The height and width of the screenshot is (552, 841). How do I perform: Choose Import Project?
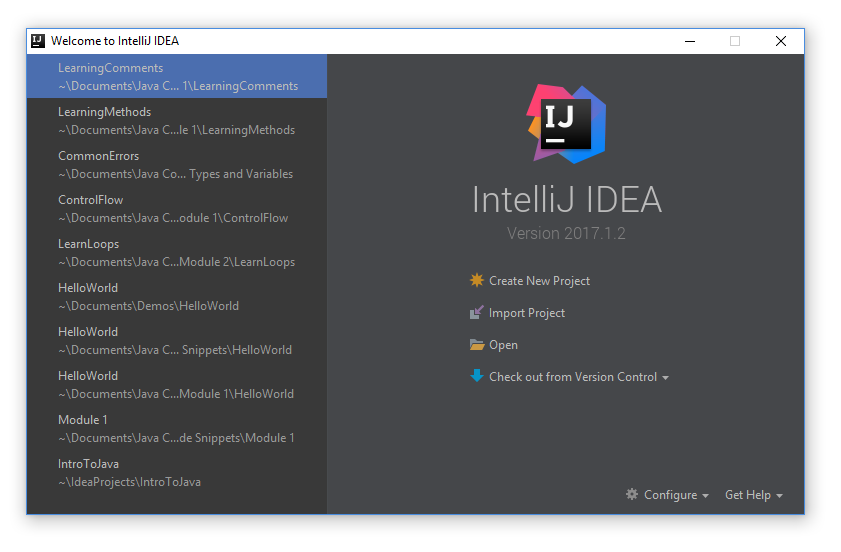coord(527,313)
